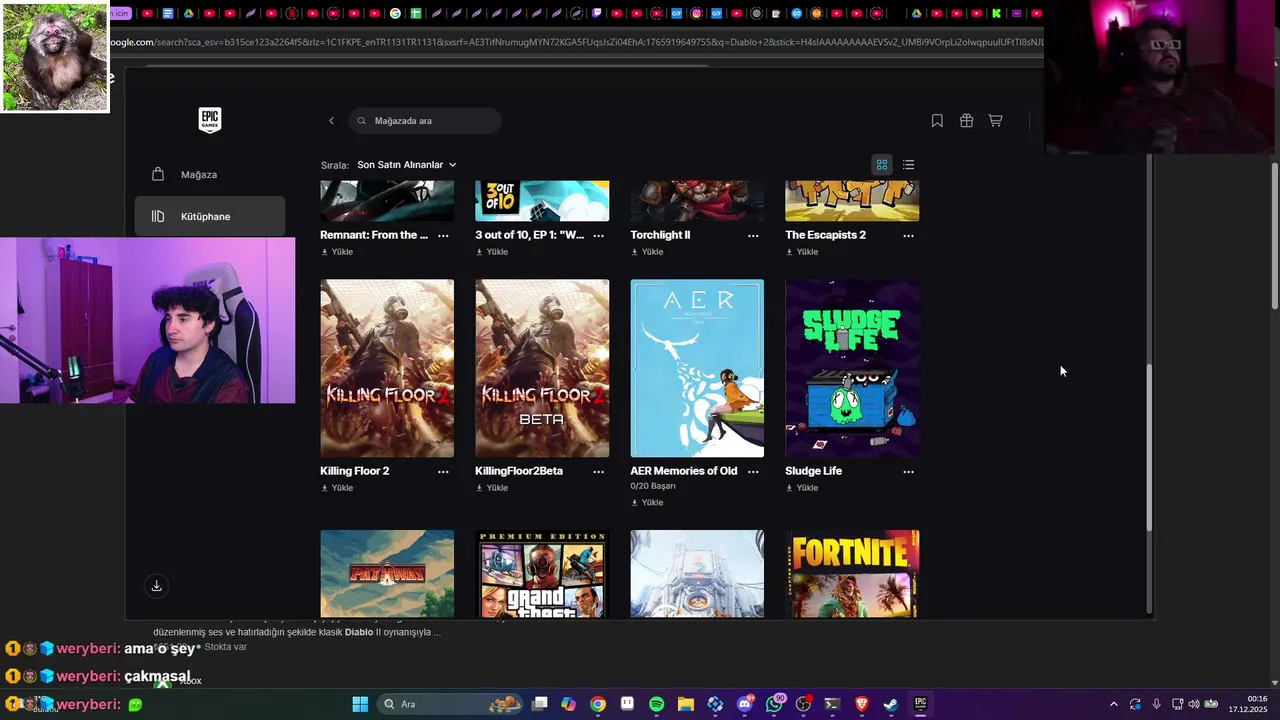Open the Fortnite game cover
Image resolution: width=1280 pixels, height=720 pixels.
click(x=852, y=574)
